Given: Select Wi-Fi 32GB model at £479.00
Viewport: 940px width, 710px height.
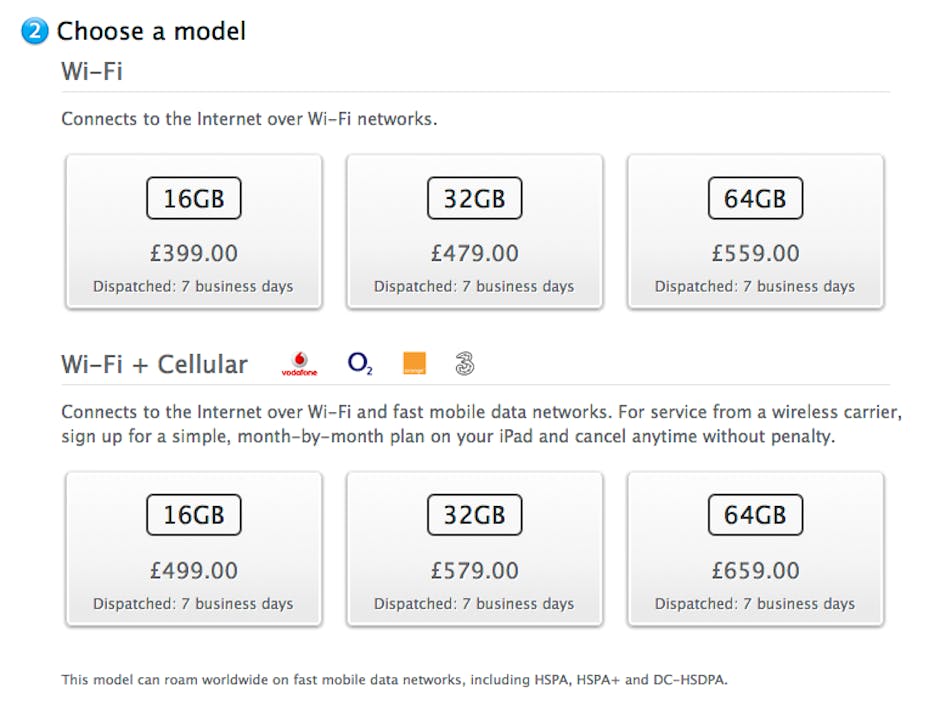Looking at the screenshot, I should (x=475, y=231).
